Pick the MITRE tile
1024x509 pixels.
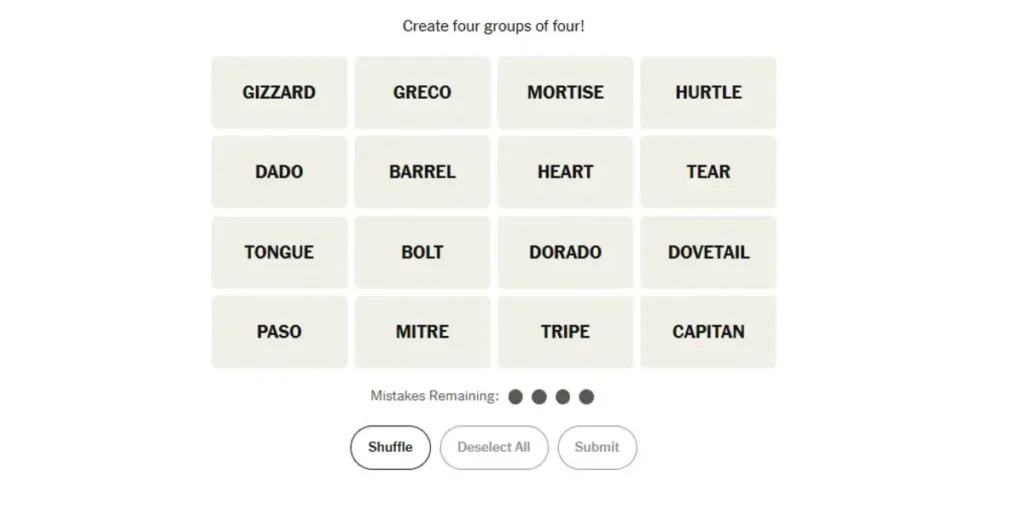(422, 332)
